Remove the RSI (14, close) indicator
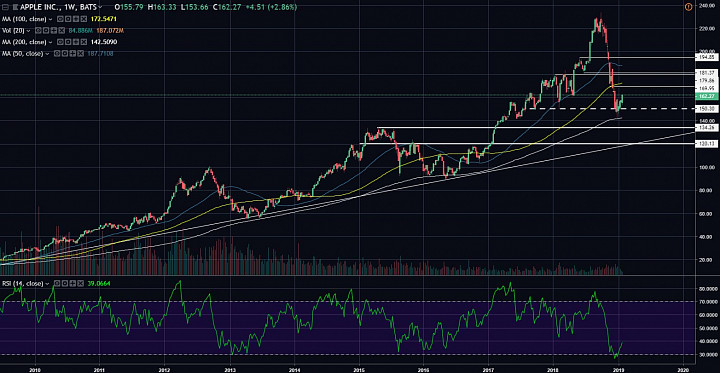 [80, 283]
